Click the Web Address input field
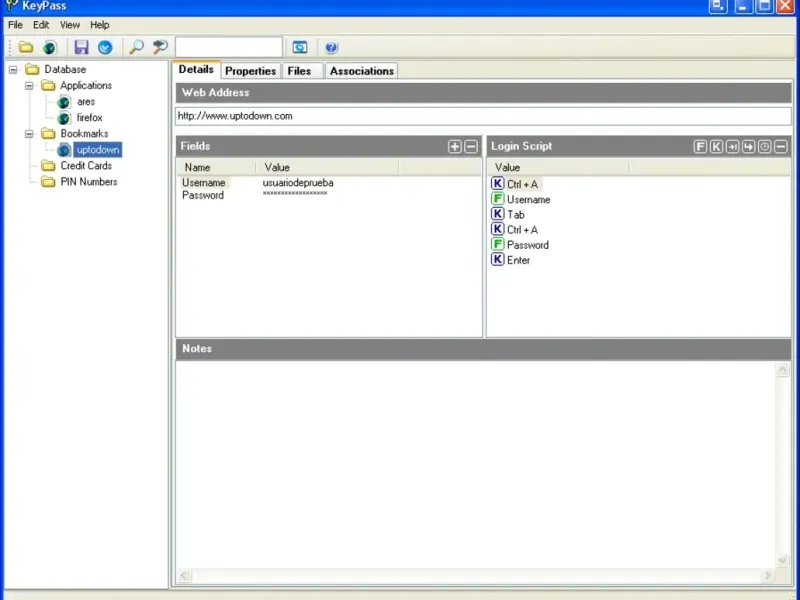 point(483,116)
